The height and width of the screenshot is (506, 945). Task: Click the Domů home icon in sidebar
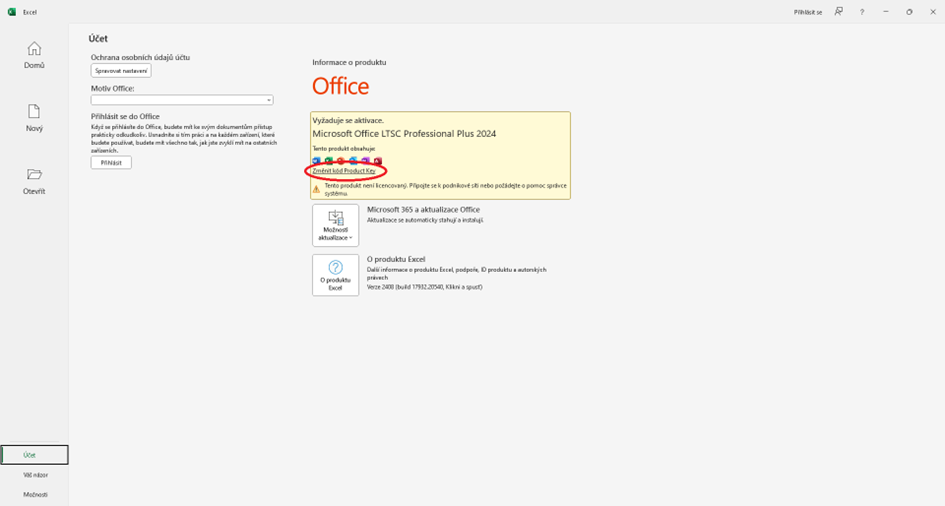coord(34,49)
